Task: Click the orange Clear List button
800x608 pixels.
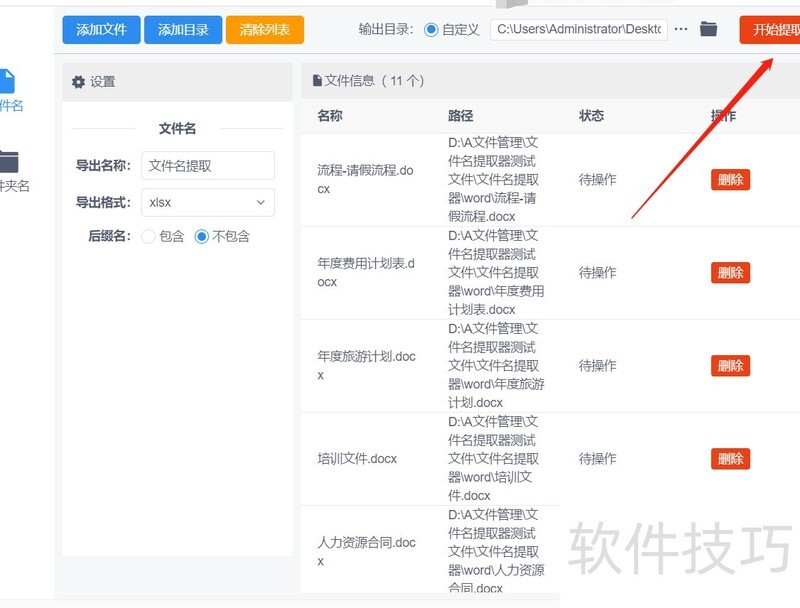Action: [x=265, y=30]
